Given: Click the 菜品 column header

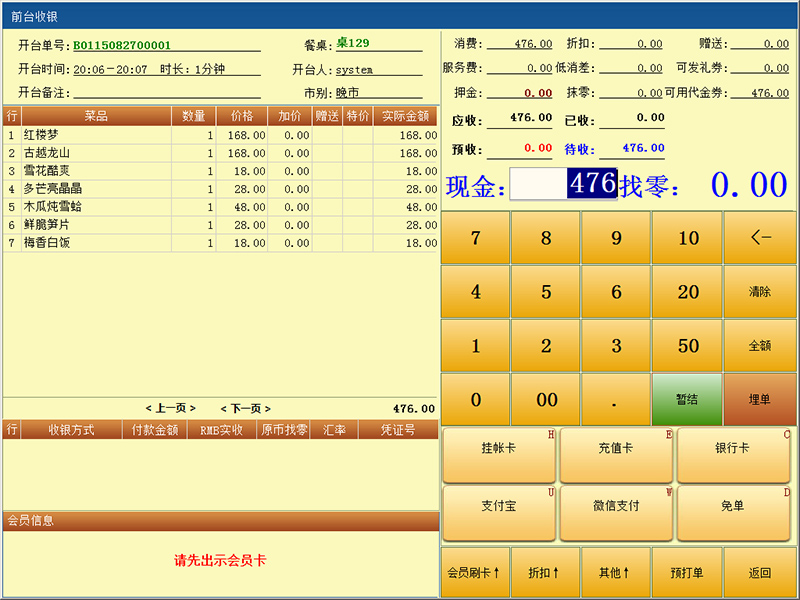Looking at the screenshot, I should click(x=96, y=116).
